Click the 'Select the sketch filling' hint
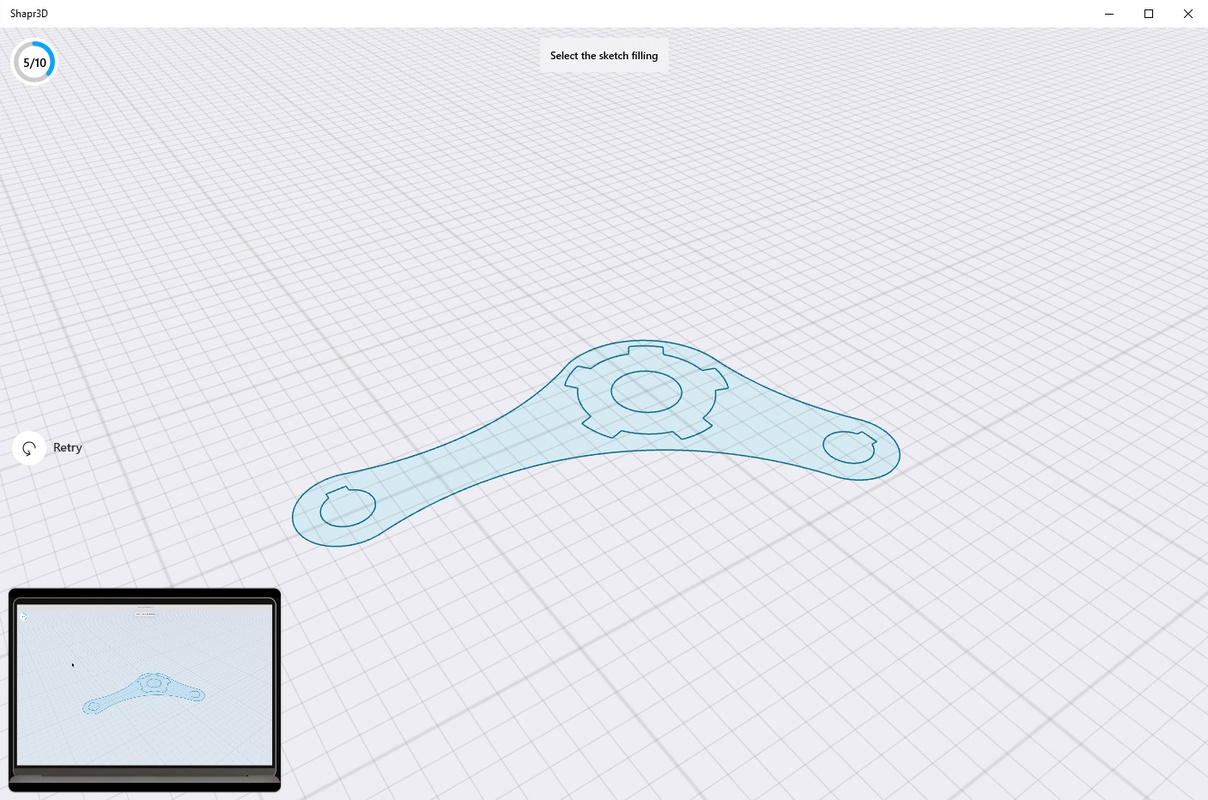This screenshot has width=1208, height=800. [604, 56]
